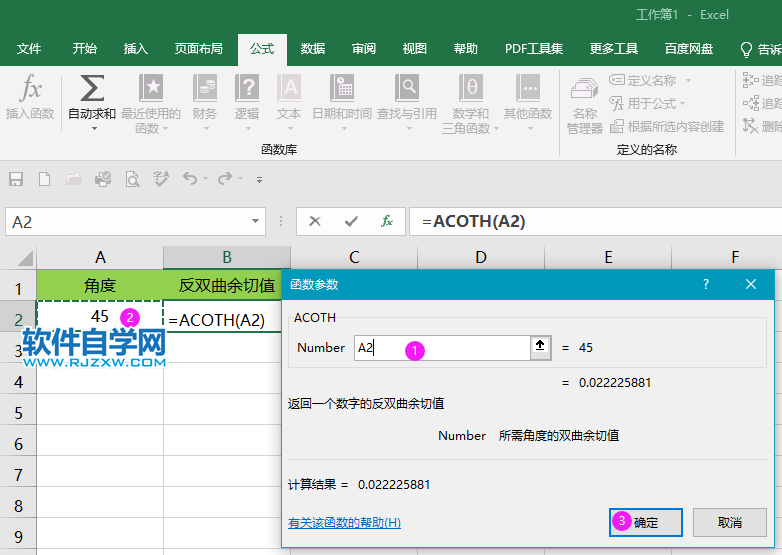Viewport: 782px width, 555px height.
Task: Open the Date and Time functions menu
Action: pyautogui.click(x=341, y=100)
